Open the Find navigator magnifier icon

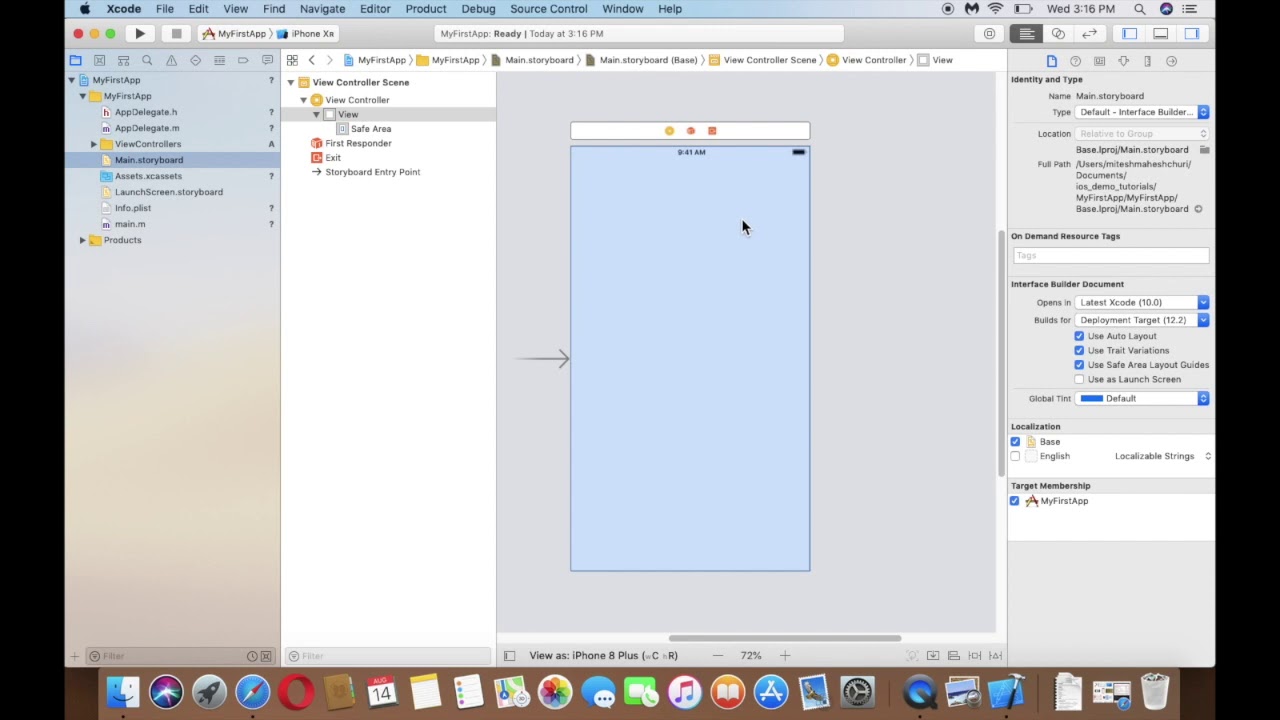147,61
